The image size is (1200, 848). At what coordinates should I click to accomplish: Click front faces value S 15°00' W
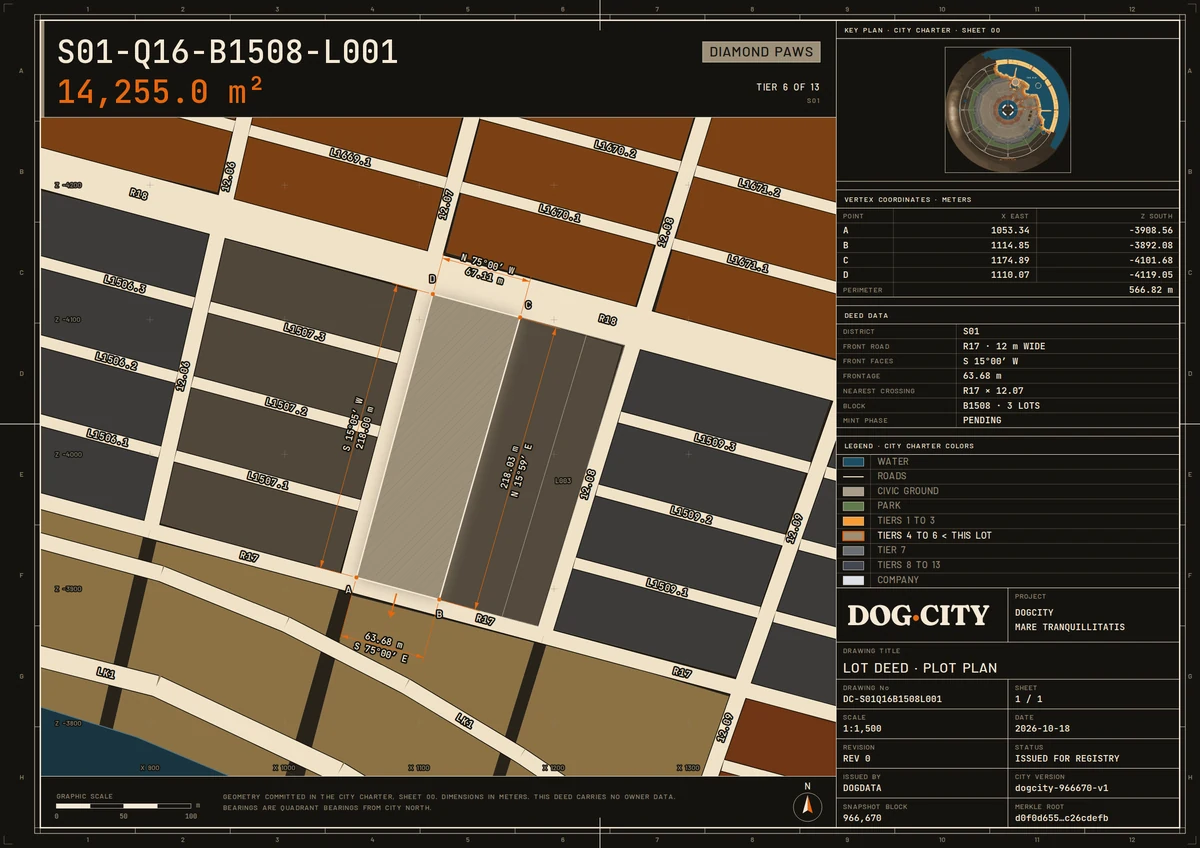pos(992,361)
